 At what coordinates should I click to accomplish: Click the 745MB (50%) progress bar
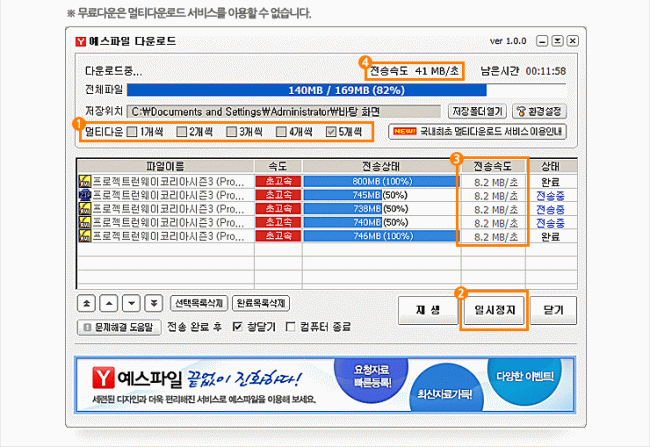(381, 195)
